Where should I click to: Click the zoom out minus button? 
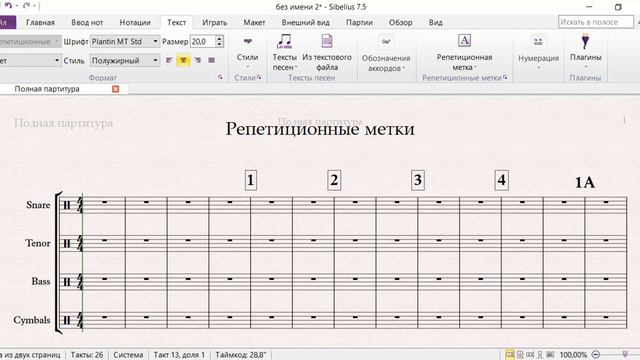coord(596,354)
